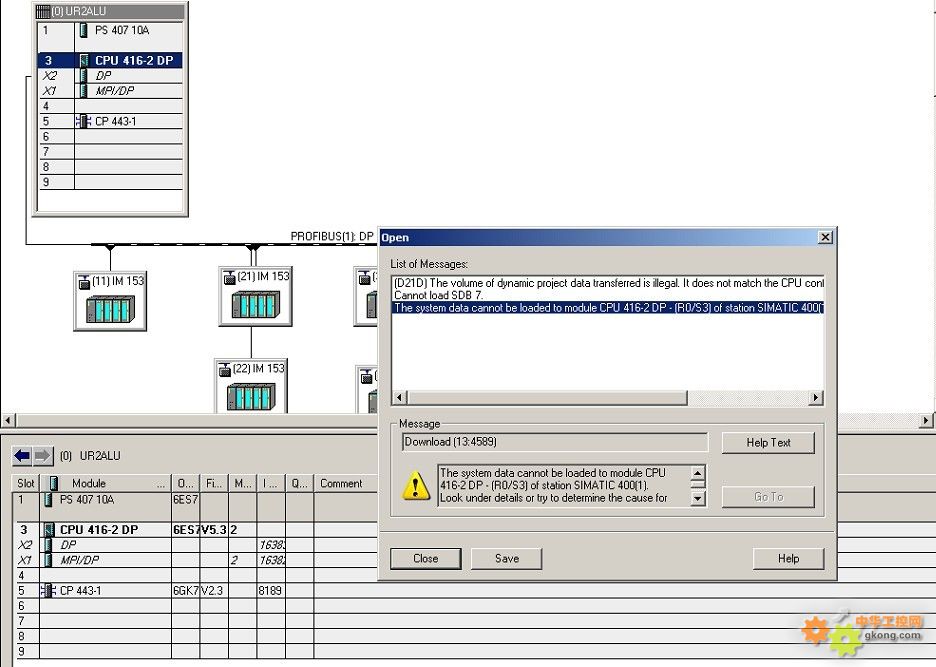
Task: Click the Save button in Open dialog
Action: [x=507, y=558]
